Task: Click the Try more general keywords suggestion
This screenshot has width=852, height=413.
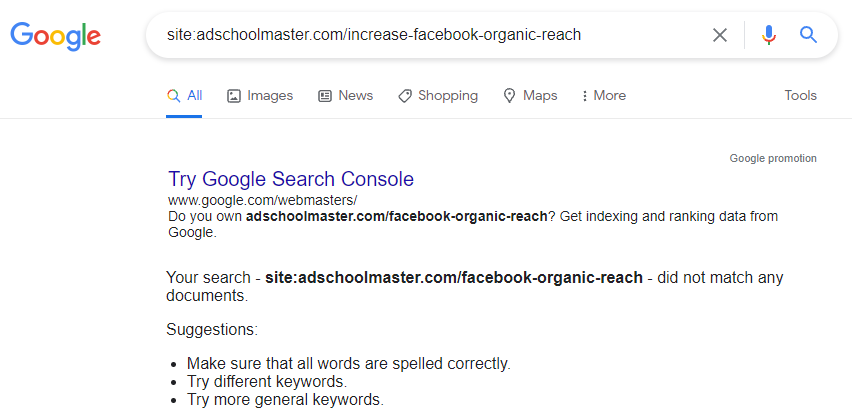Action: point(285,400)
